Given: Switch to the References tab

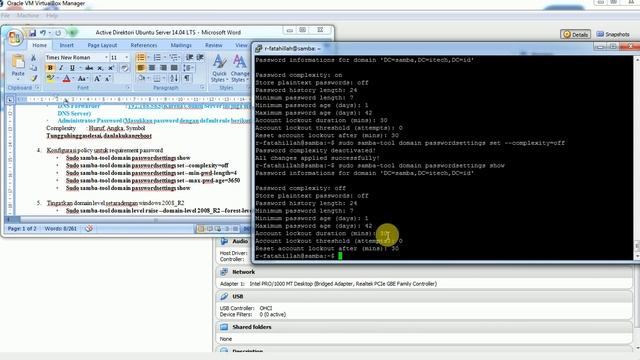Looking at the screenshot, I should [x=144, y=45].
